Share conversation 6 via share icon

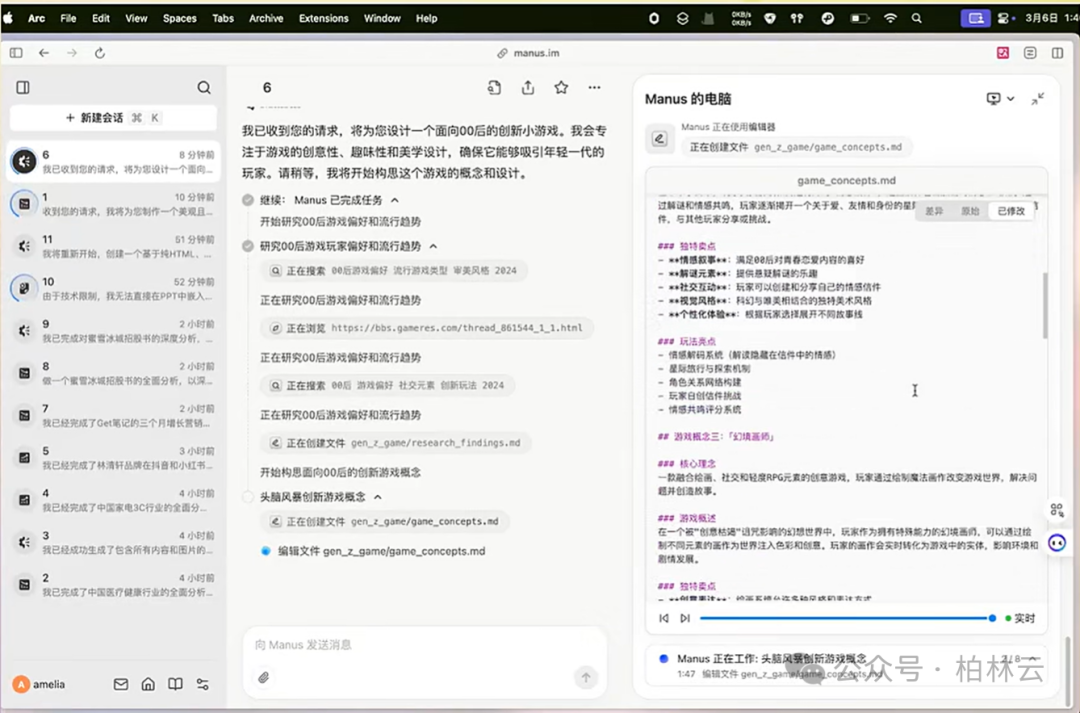(528, 87)
